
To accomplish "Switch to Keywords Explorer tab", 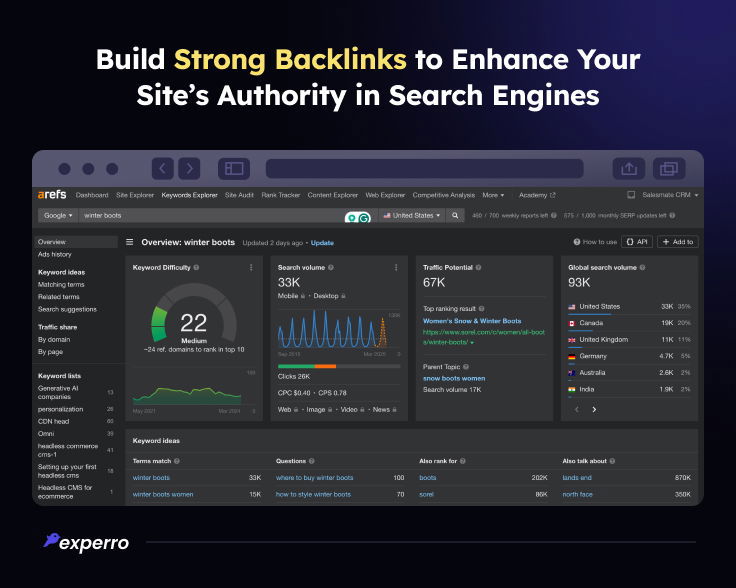I will click(189, 195).
